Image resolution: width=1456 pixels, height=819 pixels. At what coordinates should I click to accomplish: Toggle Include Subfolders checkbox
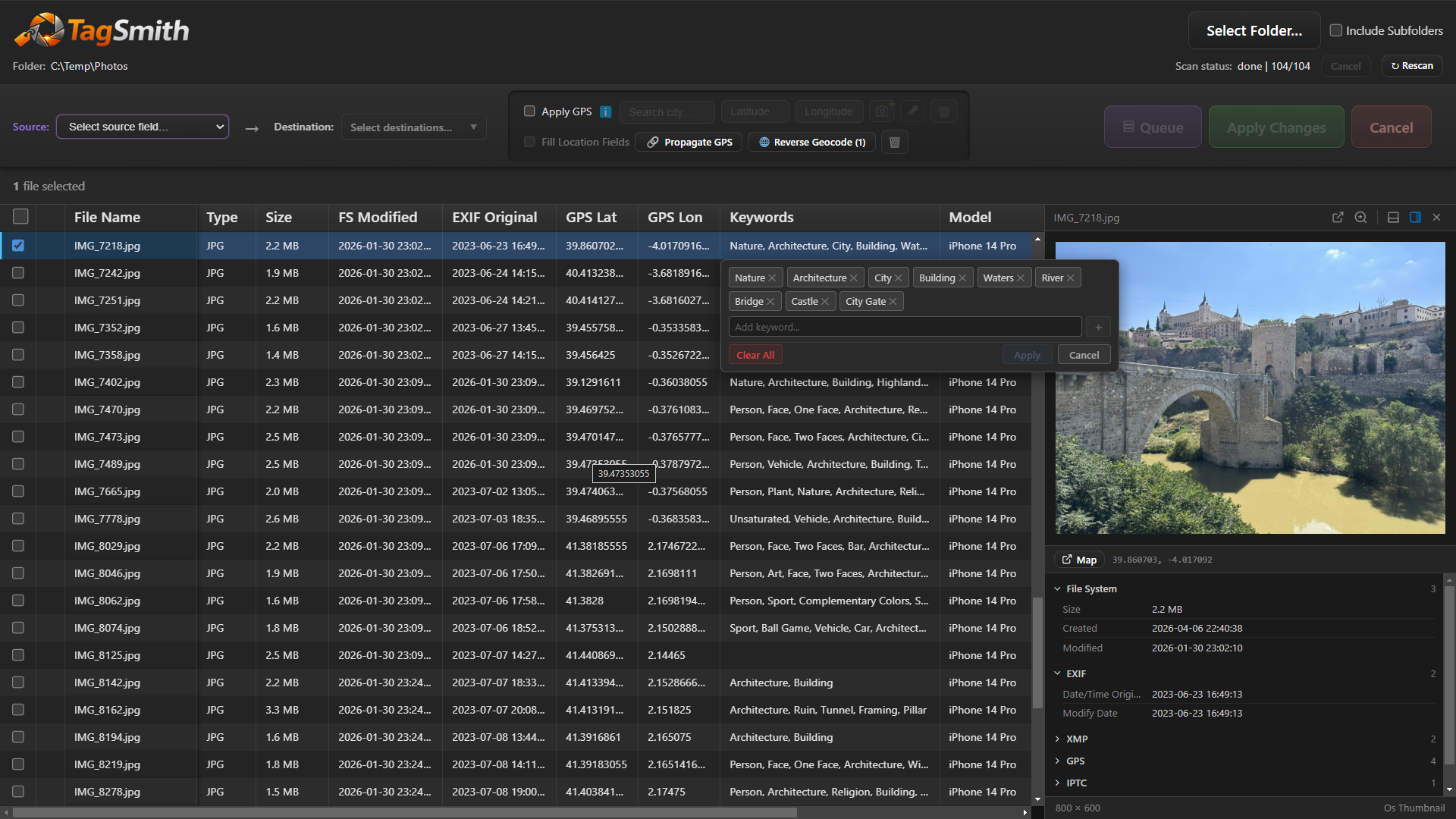(x=1336, y=30)
